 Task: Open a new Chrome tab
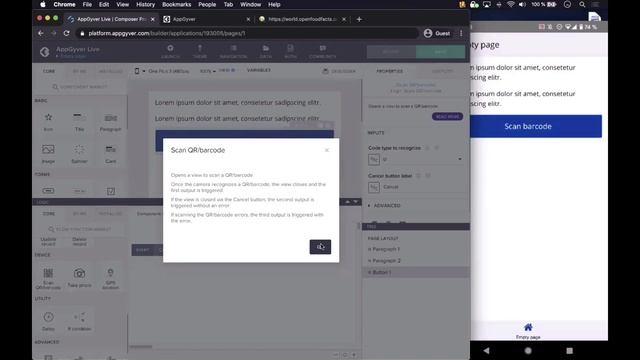click(359, 19)
